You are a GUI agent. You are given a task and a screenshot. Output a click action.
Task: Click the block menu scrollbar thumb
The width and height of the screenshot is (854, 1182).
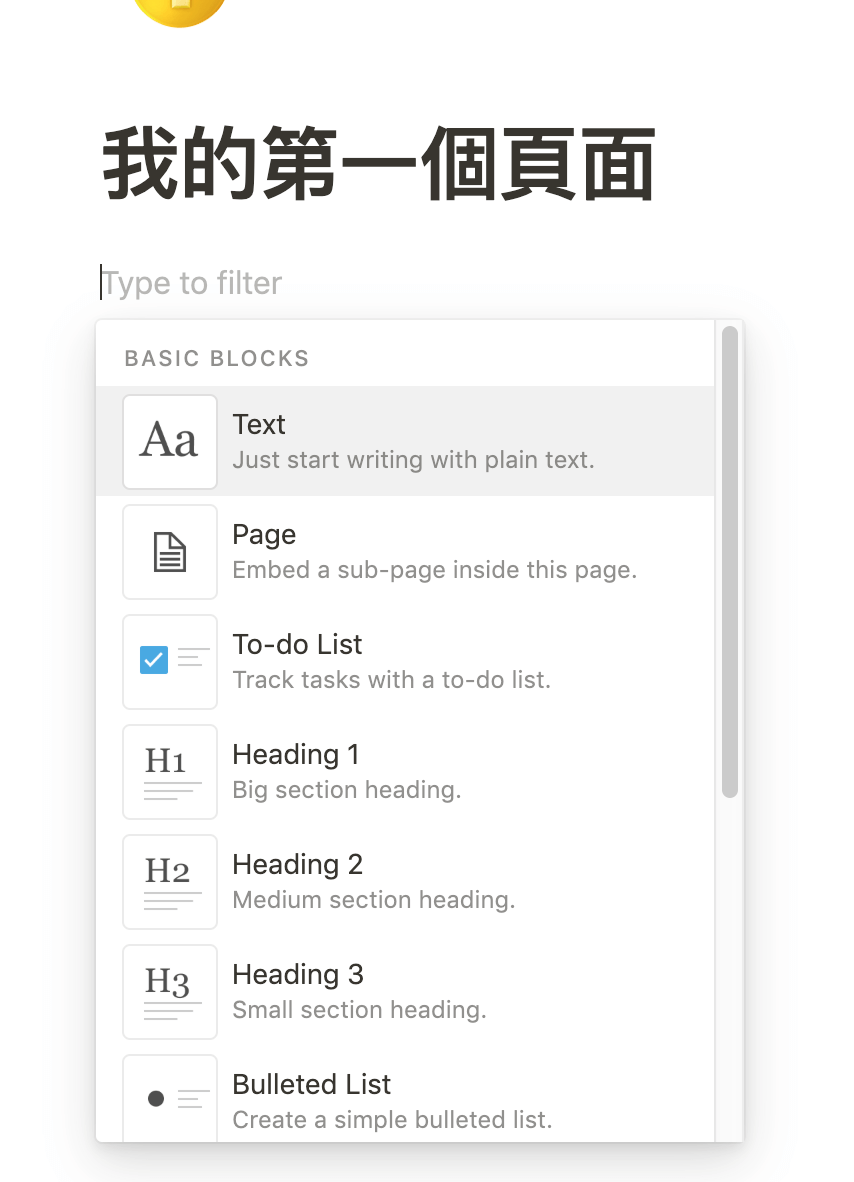pos(730,560)
